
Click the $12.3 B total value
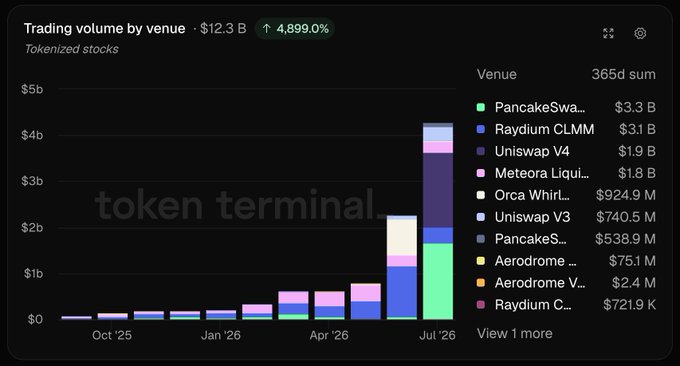223,29
